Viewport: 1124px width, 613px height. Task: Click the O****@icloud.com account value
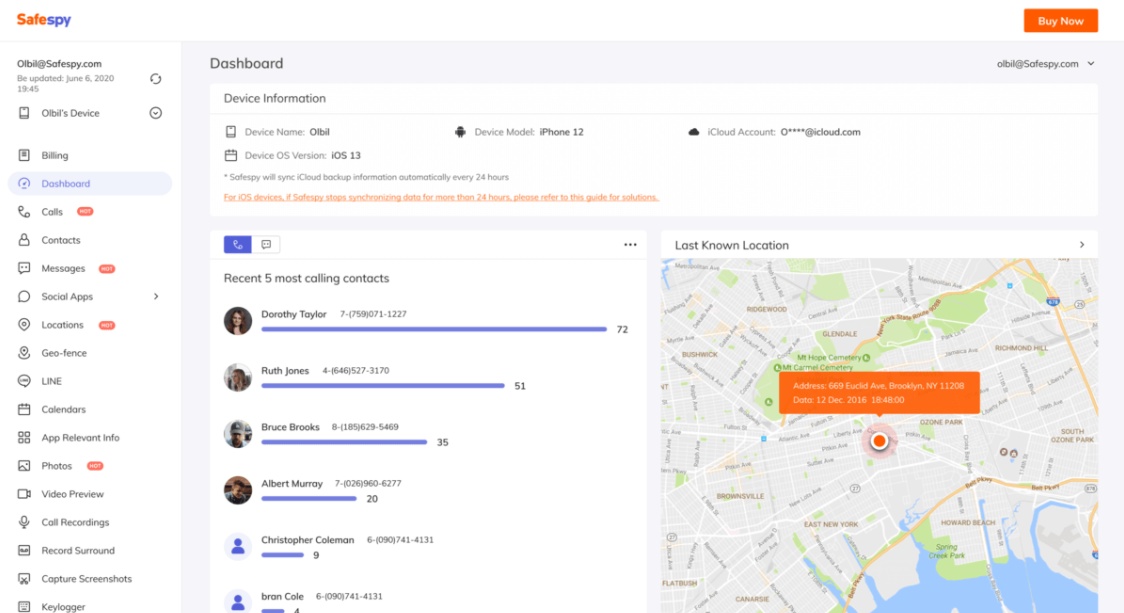[x=821, y=132]
